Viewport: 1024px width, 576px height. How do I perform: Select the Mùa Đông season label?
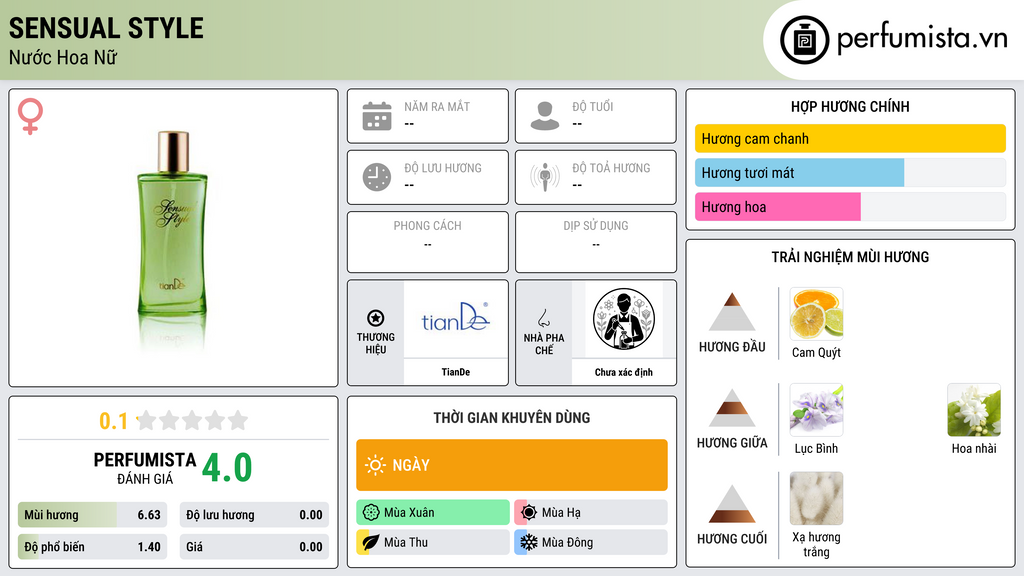click(x=568, y=542)
